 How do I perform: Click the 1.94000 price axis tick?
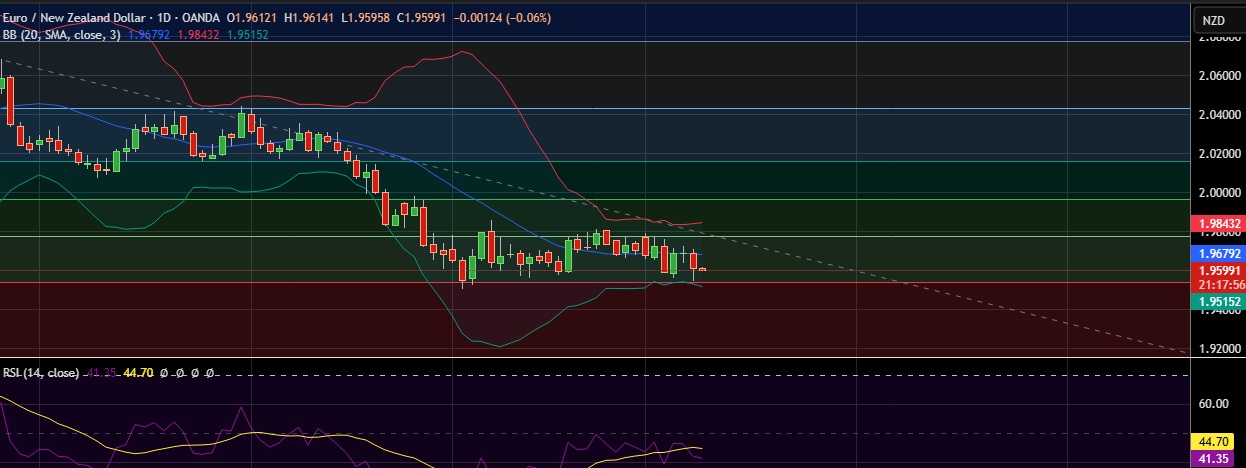[x=1220, y=310]
